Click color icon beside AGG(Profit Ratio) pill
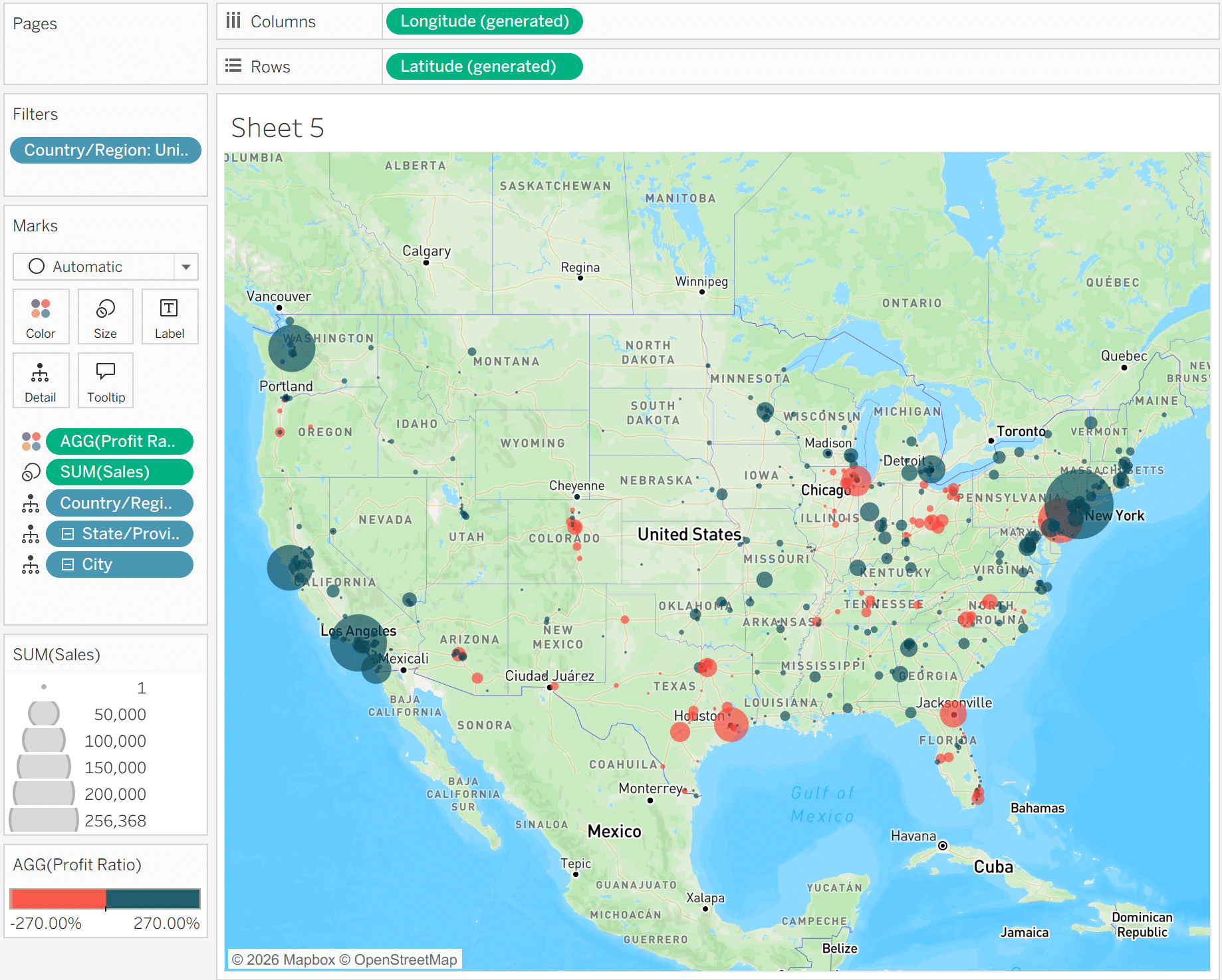 (31, 441)
